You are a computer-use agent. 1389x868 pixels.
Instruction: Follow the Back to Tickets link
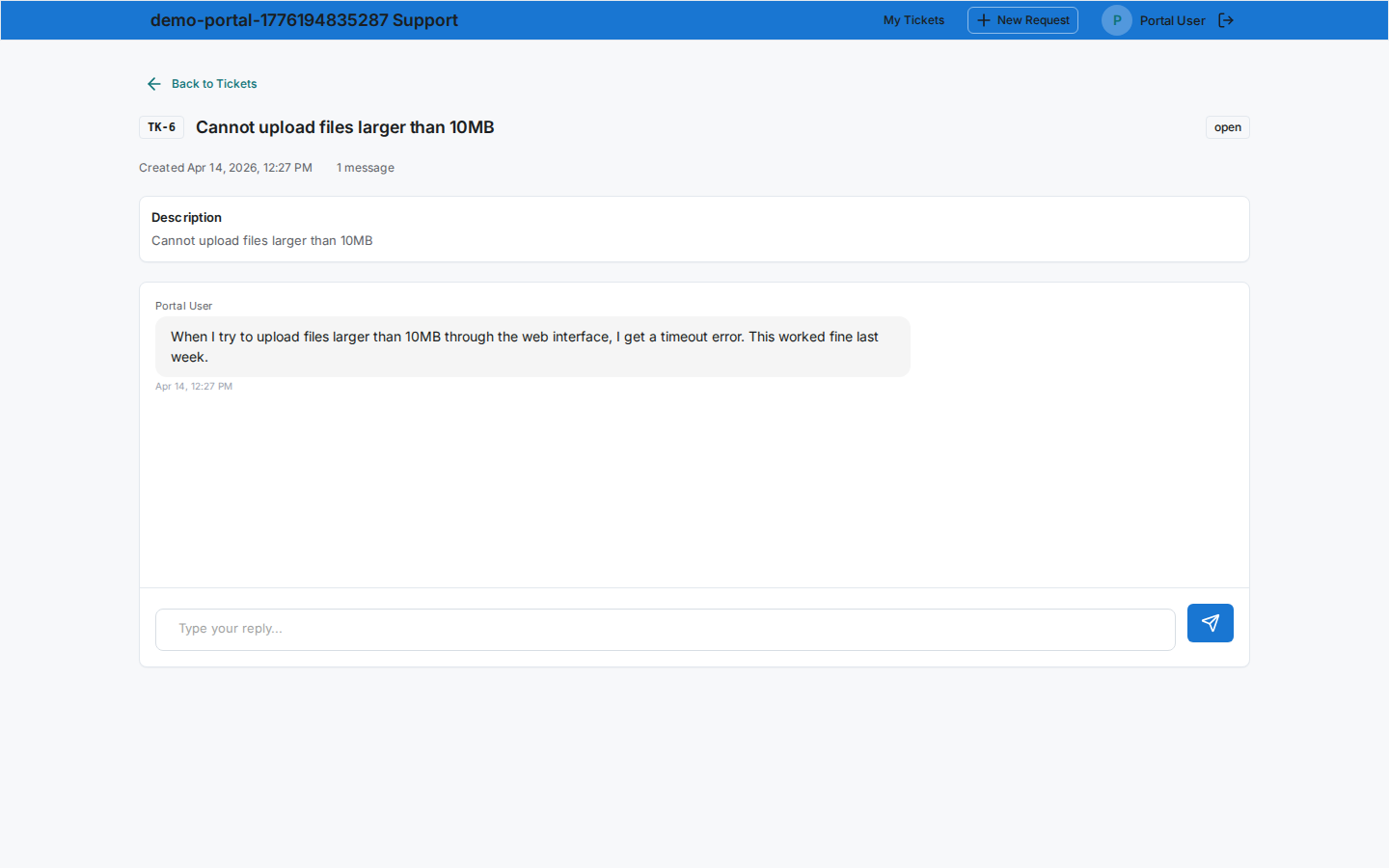pyautogui.click(x=214, y=84)
